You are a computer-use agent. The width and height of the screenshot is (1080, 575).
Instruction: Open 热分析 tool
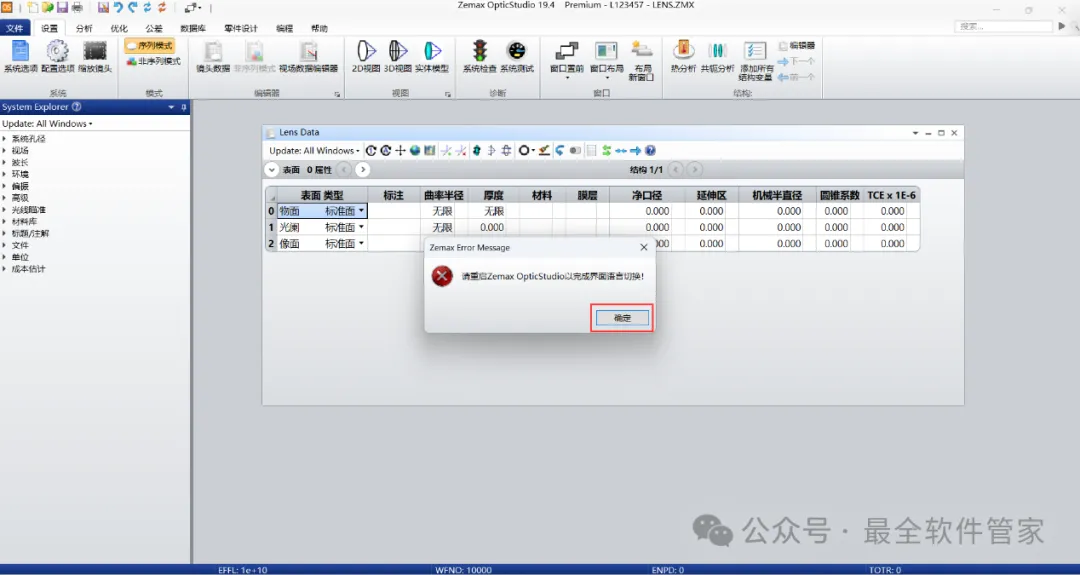(x=683, y=56)
